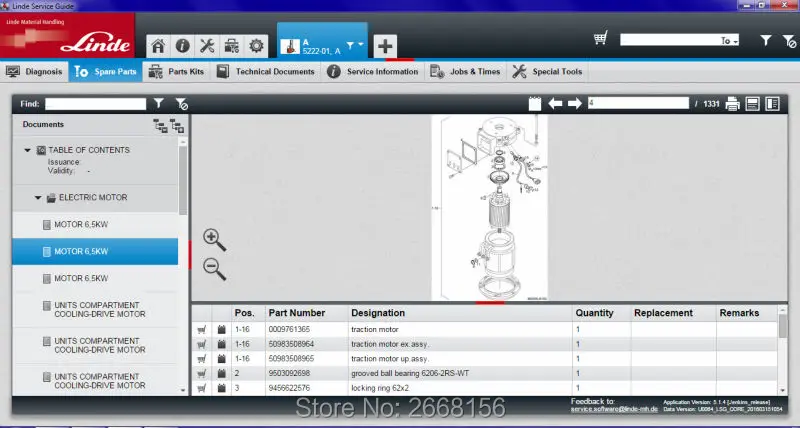Screen dimensions: 800x428
Task: Select the highlighted MOTOR 6,5KW document
Action: point(95,251)
